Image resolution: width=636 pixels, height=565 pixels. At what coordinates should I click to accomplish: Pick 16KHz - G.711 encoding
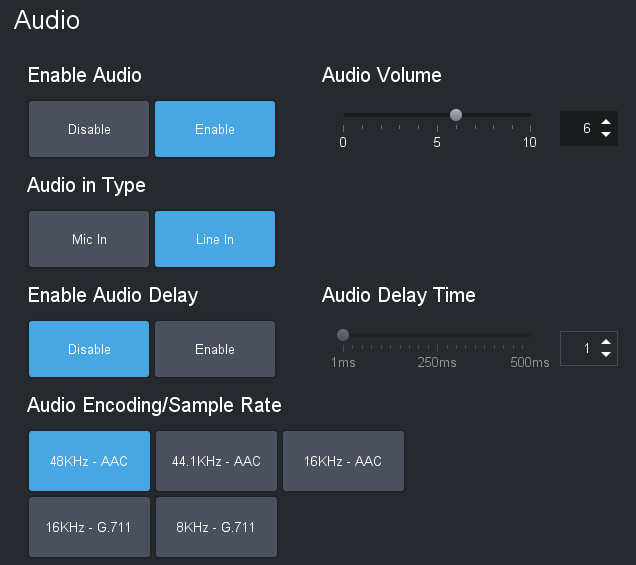[x=89, y=527]
